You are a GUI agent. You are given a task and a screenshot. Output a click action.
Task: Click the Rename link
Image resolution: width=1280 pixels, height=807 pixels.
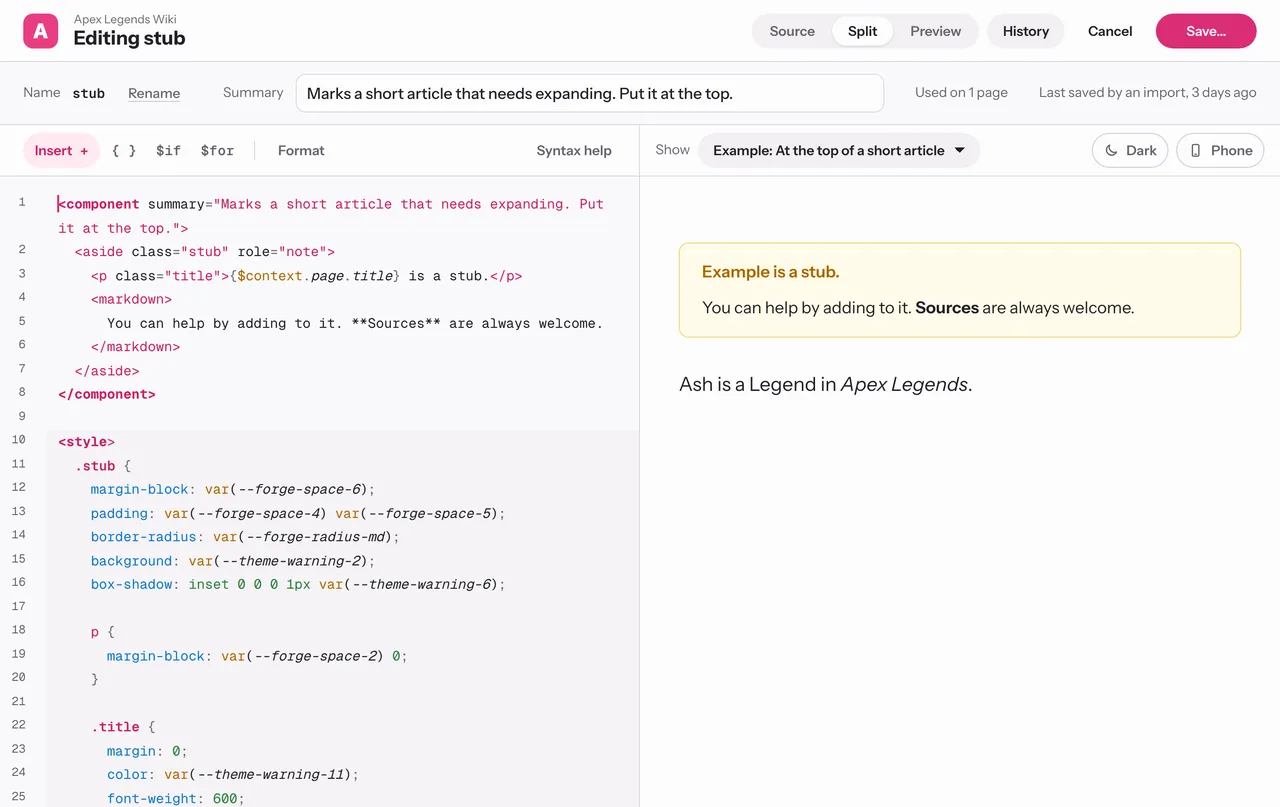click(x=154, y=93)
